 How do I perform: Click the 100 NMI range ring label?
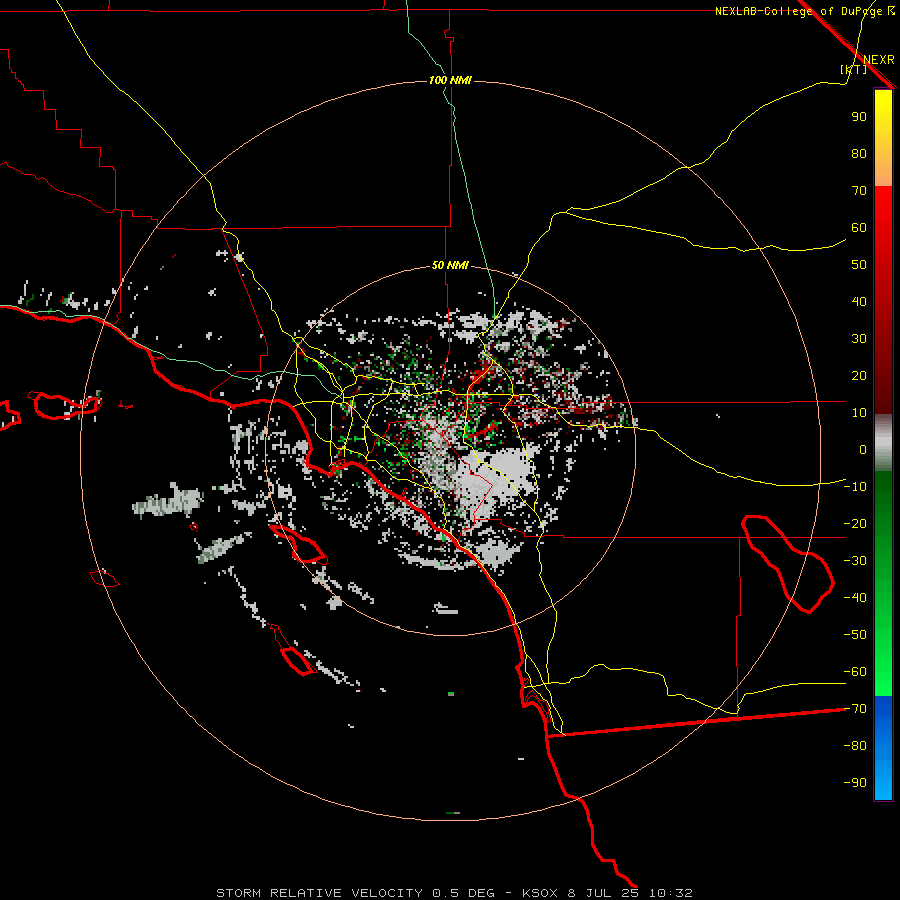click(450, 80)
